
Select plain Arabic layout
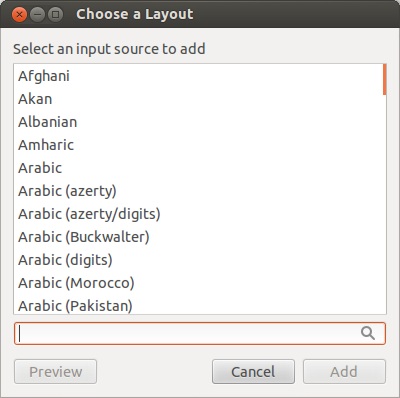tap(199, 168)
